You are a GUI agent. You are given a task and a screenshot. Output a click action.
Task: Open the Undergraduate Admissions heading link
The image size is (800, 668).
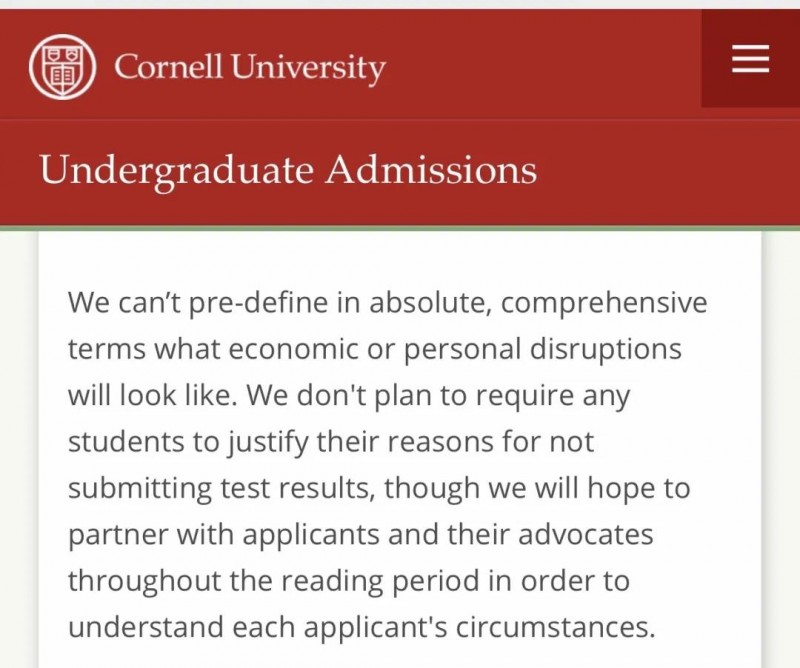coord(288,170)
